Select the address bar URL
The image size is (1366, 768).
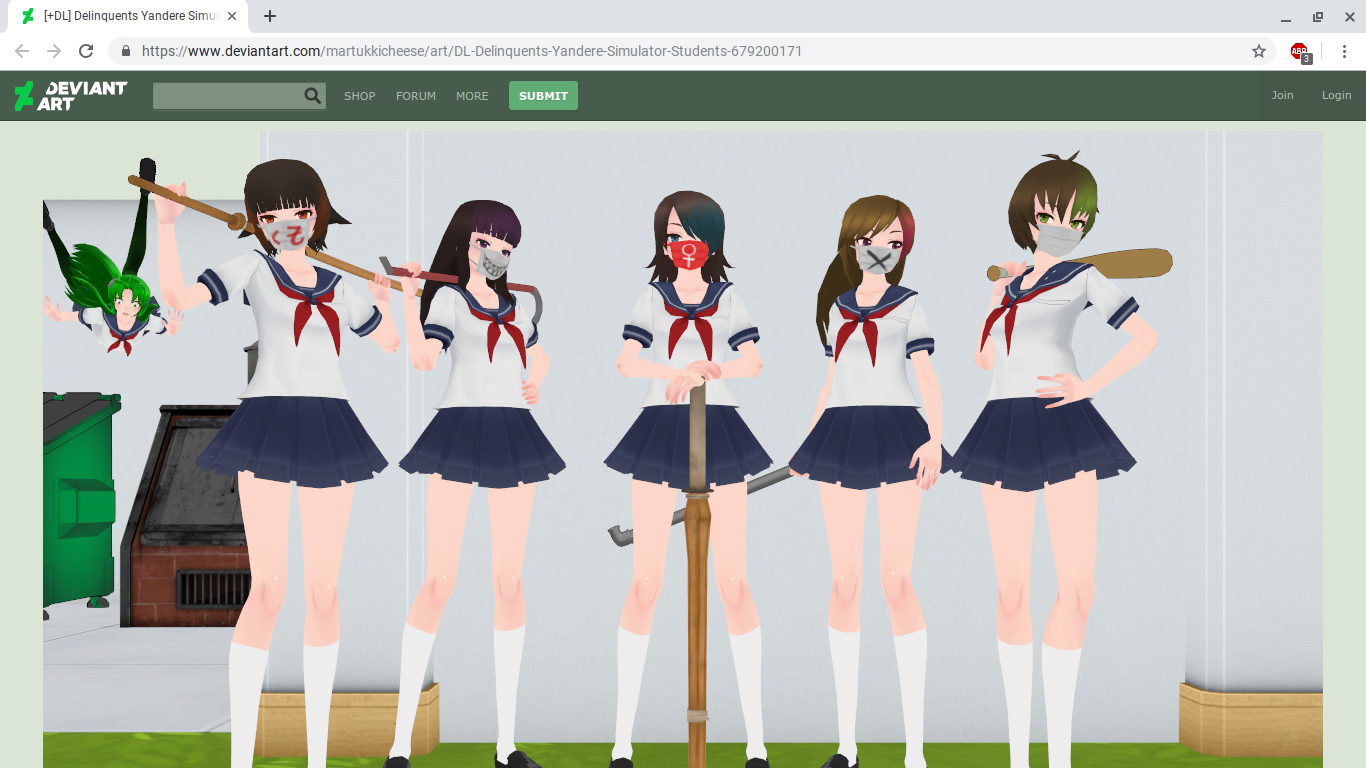472,51
